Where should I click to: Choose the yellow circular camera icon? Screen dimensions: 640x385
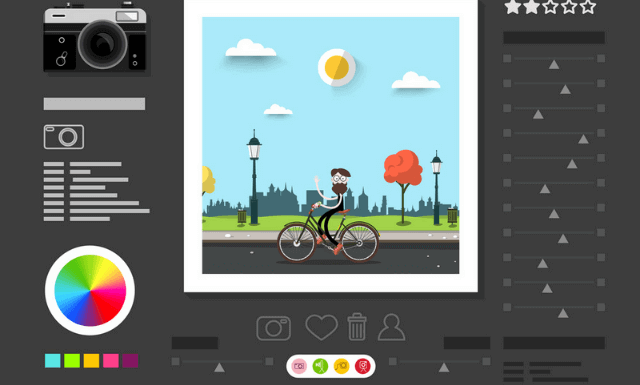tap(341, 366)
